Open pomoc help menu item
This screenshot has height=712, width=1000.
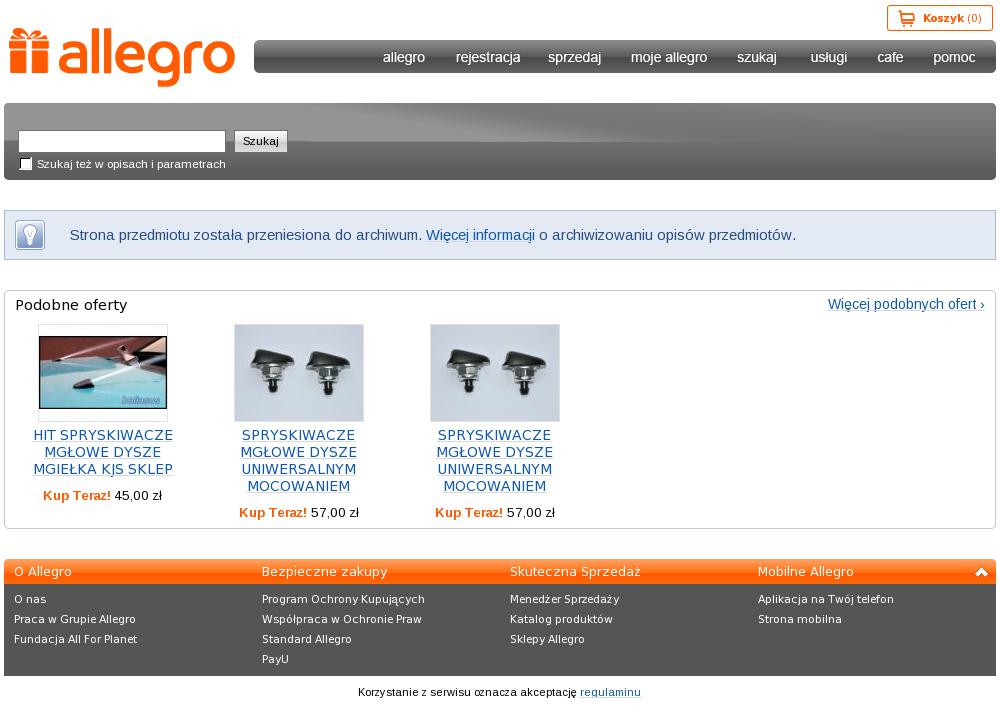954,57
